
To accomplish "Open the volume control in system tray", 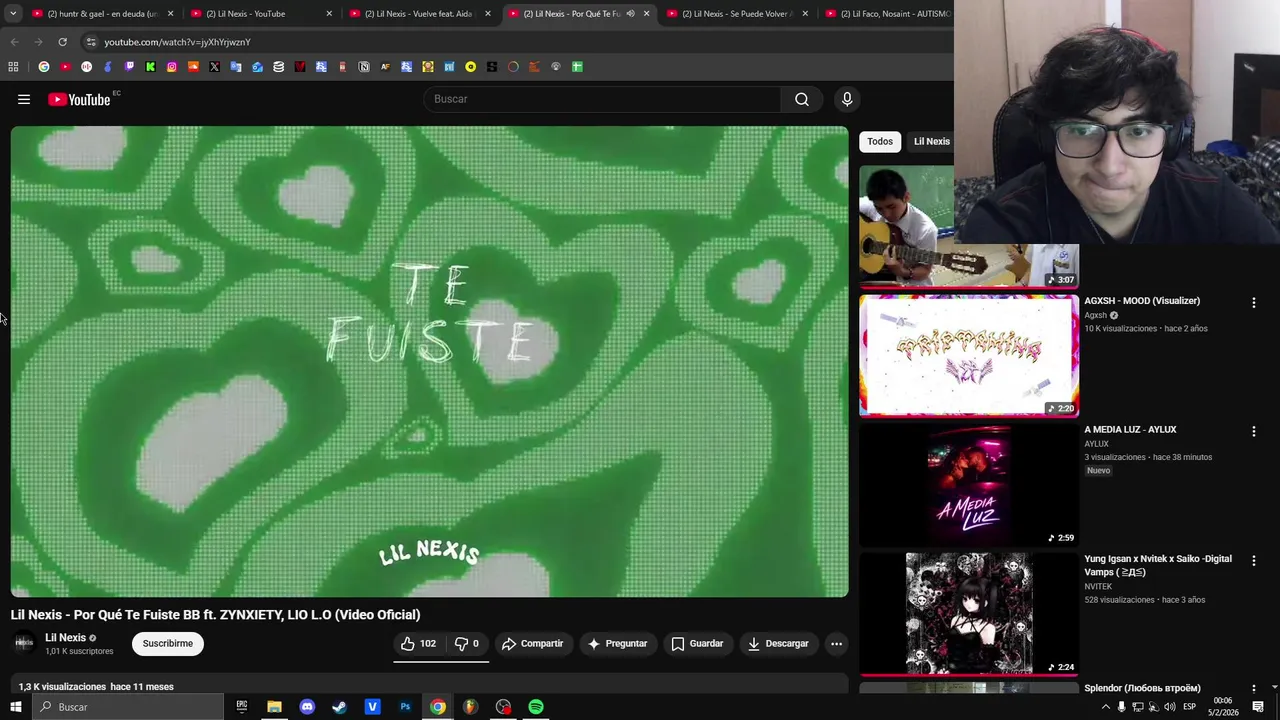I will (x=1169, y=707).
